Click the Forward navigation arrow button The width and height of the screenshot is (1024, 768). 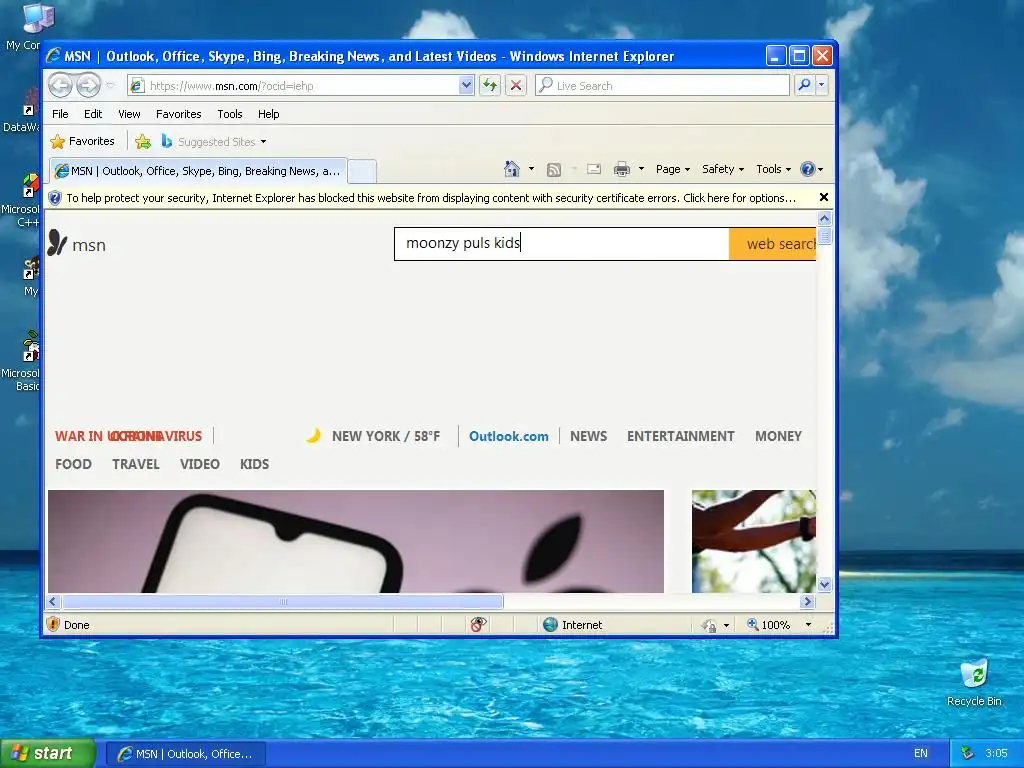pyautogui.click(x=88, y=86)
